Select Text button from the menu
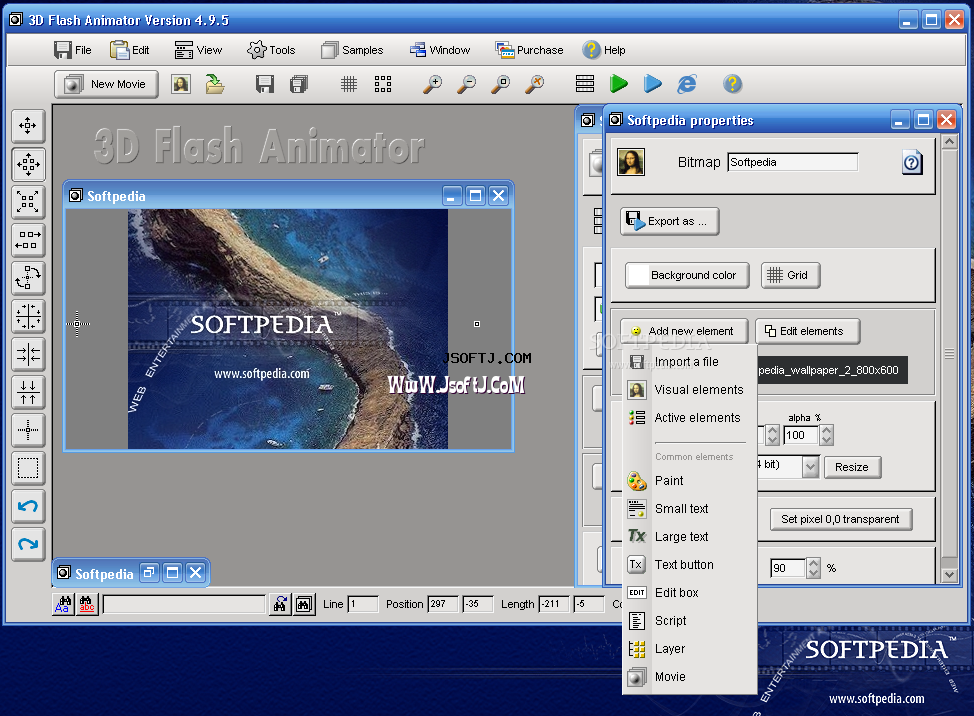Viewport: 974px width, 716px height. (x=689, y=564)
